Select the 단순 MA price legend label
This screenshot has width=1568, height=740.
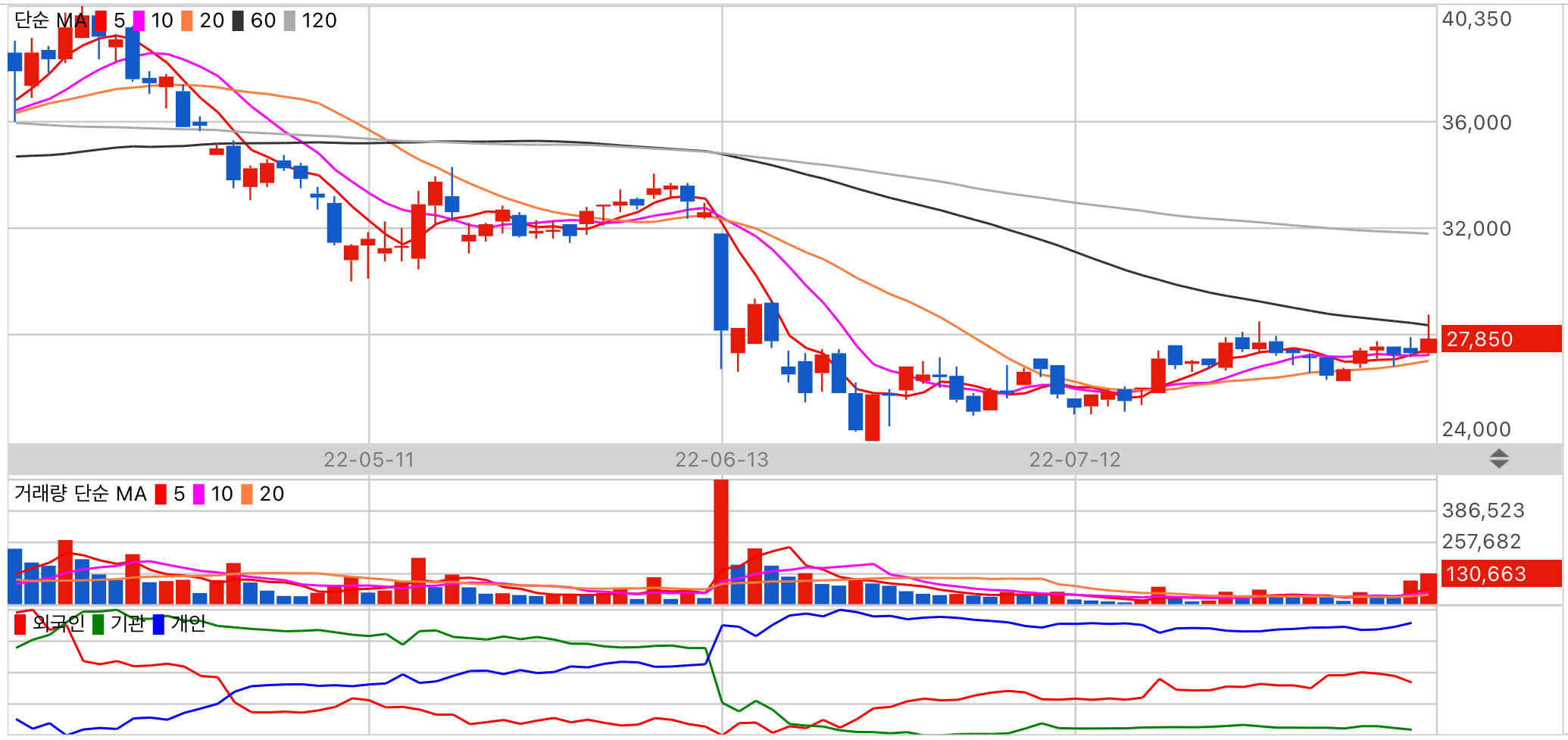[51, 20]
